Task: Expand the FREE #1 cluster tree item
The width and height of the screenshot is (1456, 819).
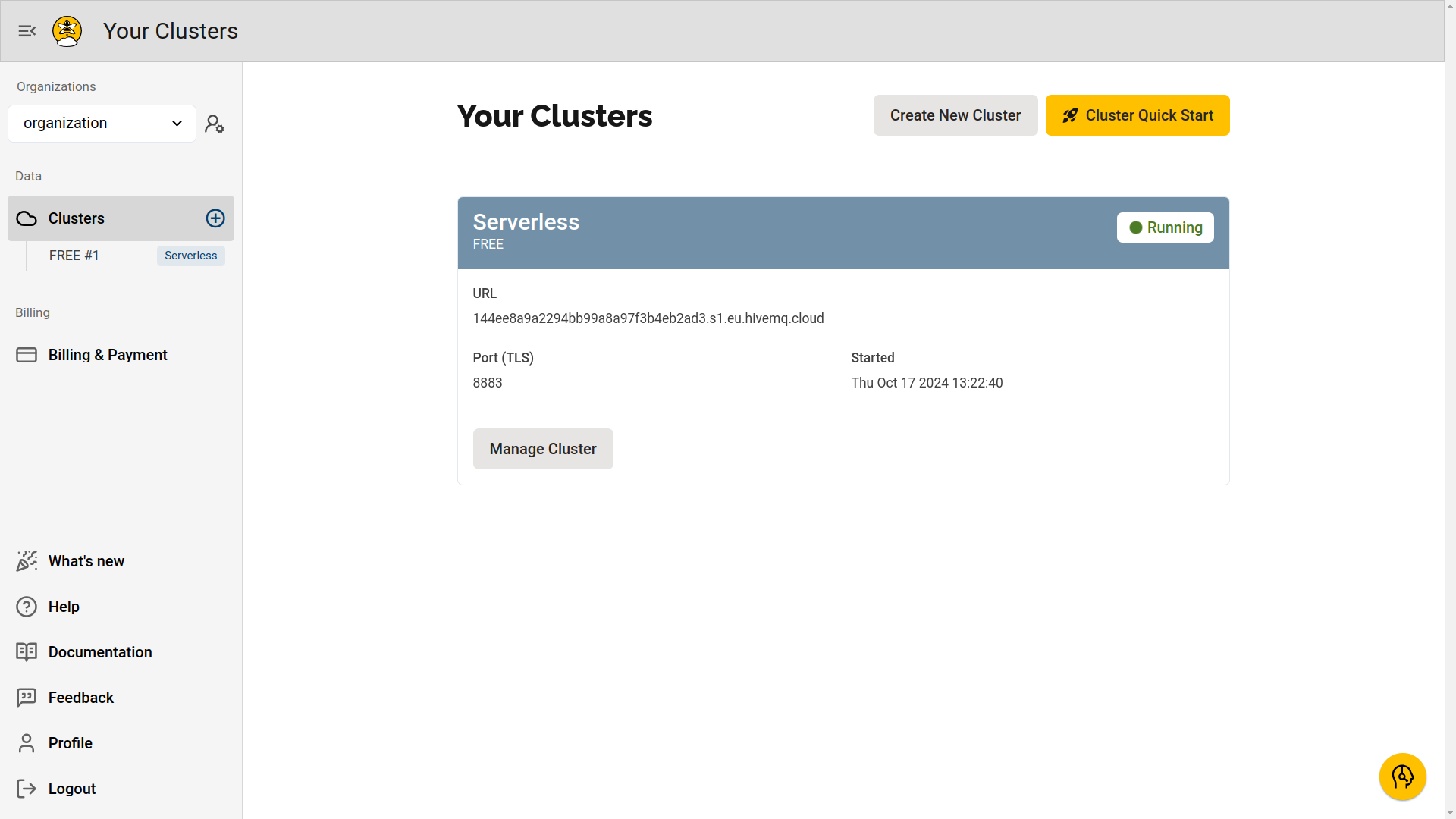Action: tap(74, 255)
